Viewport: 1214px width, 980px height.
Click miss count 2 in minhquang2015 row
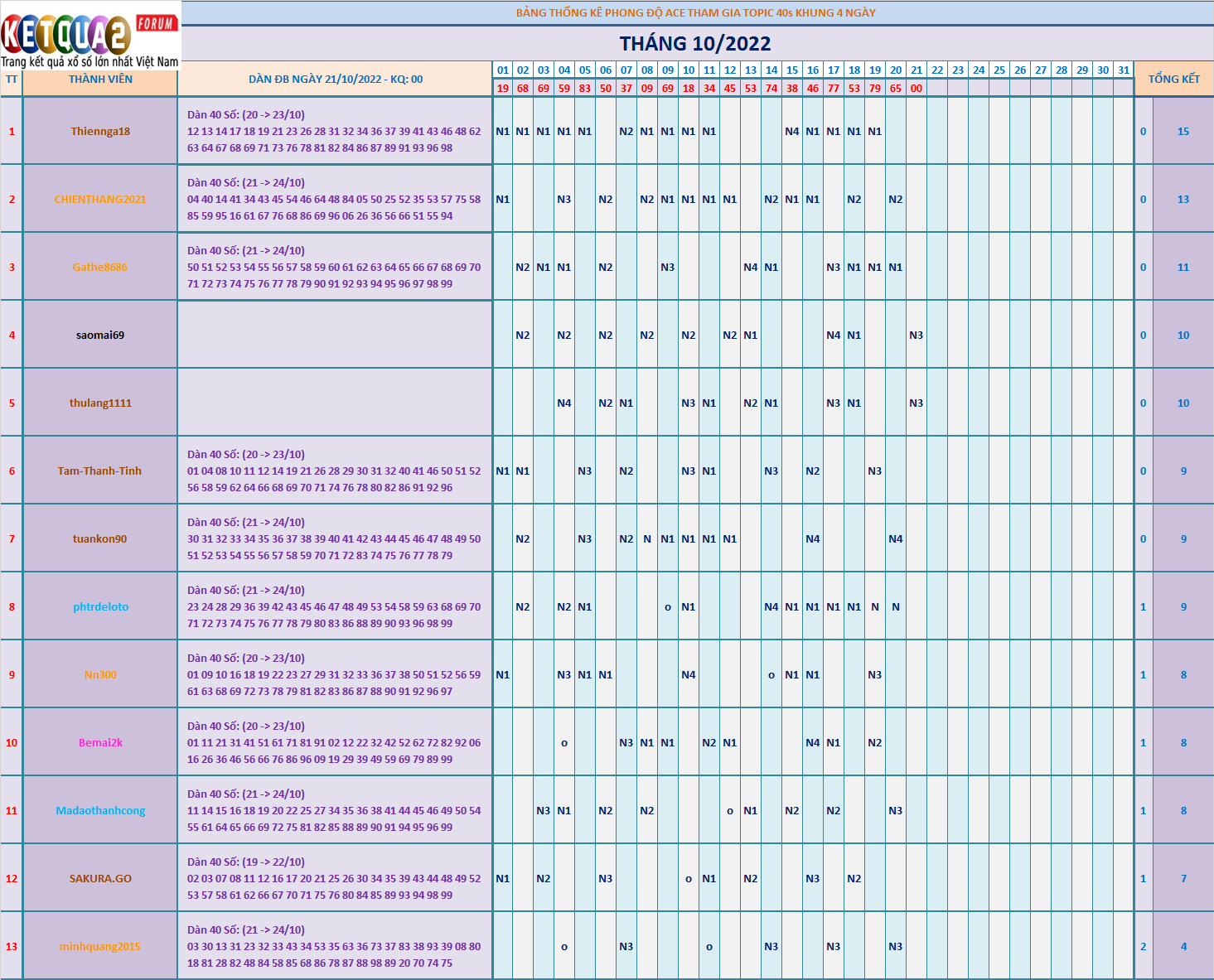pyautogui.click(x=1144, y=946)
